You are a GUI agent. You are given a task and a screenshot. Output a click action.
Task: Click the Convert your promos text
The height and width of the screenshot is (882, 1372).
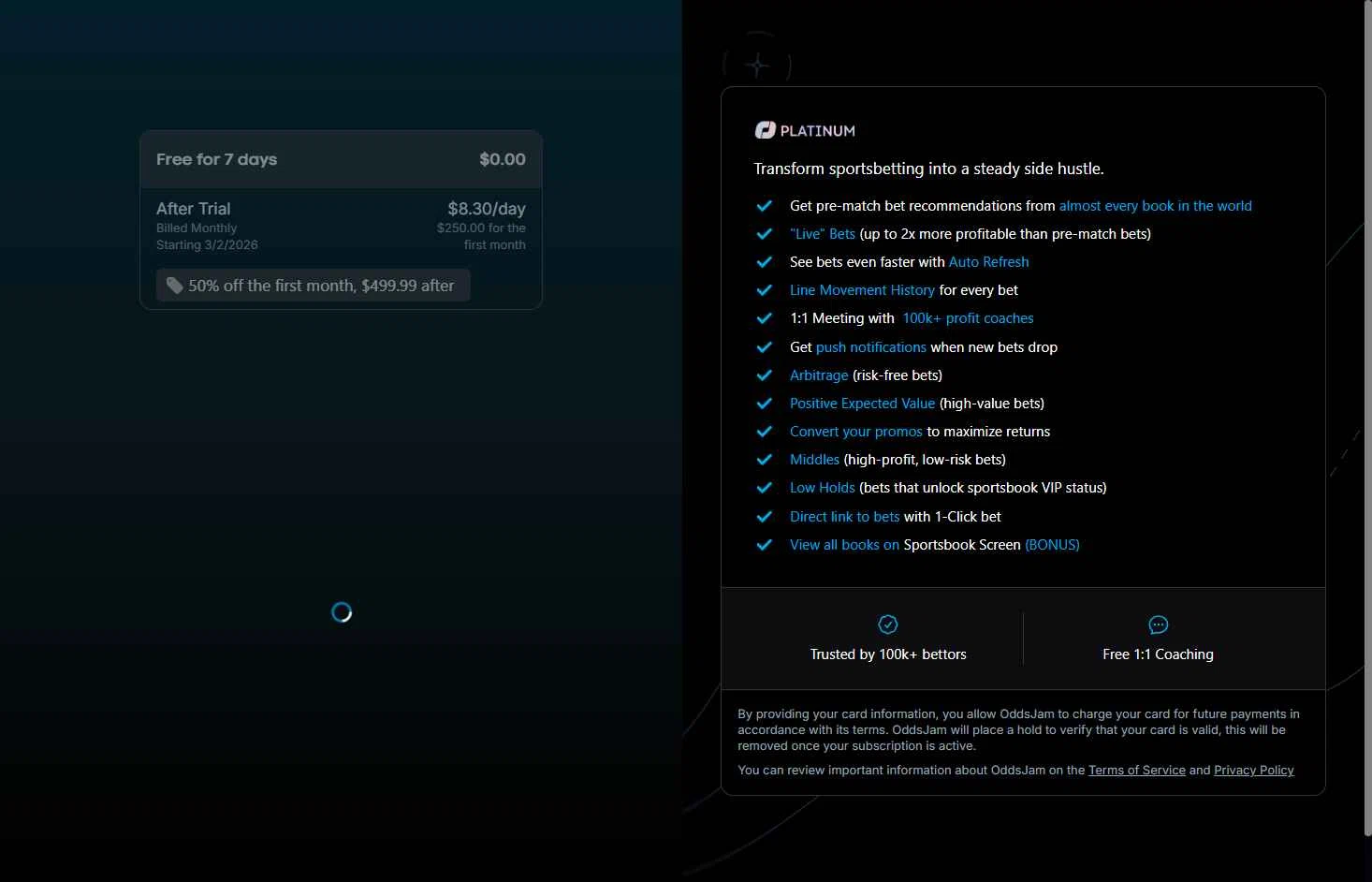856,432
